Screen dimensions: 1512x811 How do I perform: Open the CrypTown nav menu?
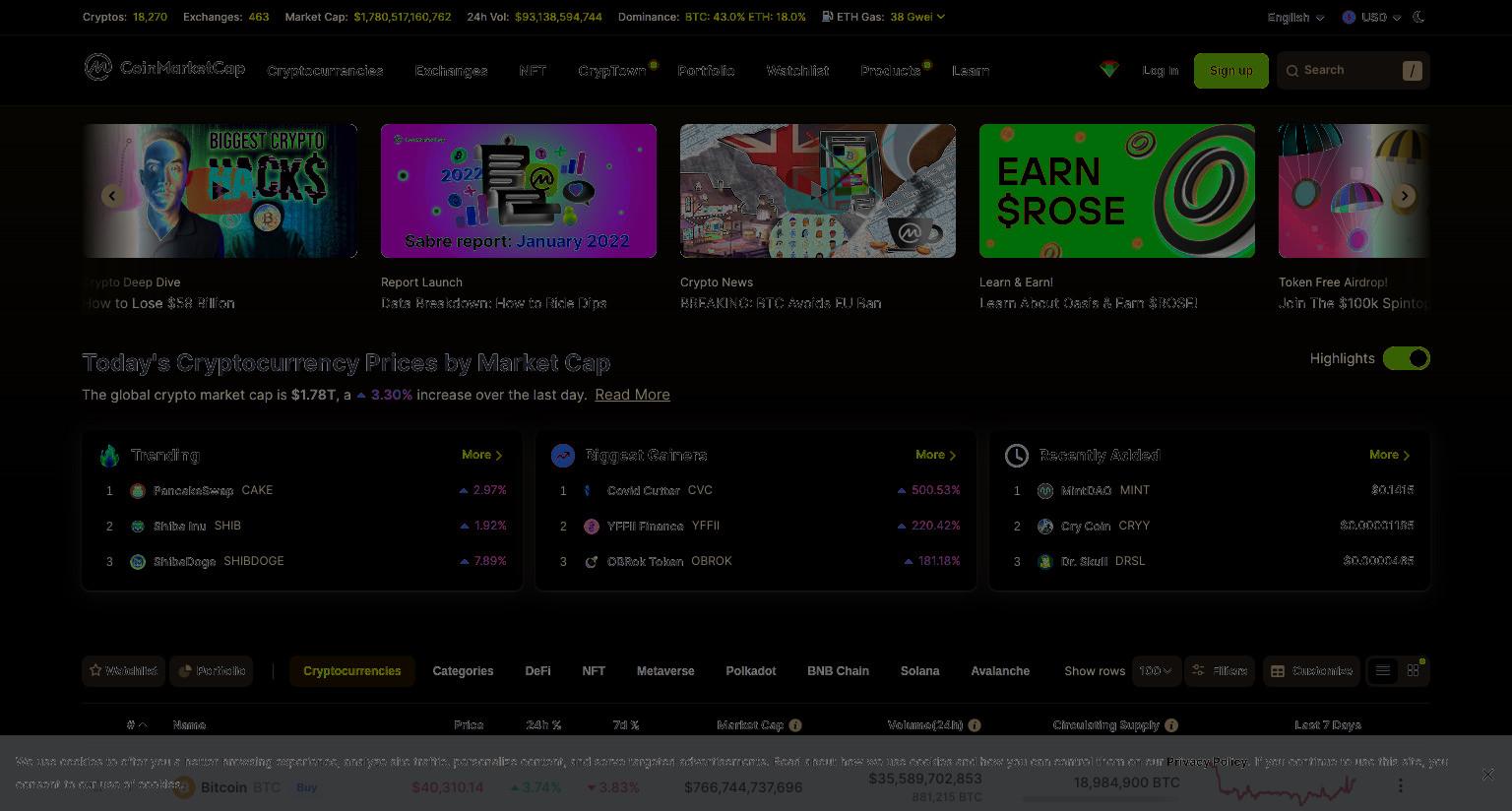point(612,71)
